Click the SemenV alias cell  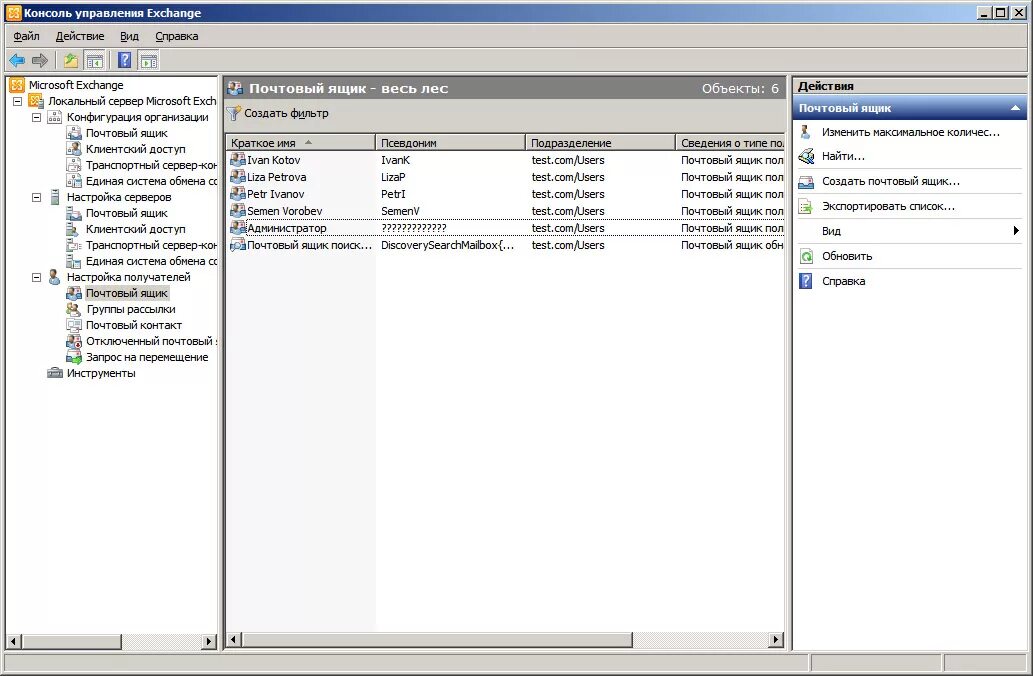point(400,211)
